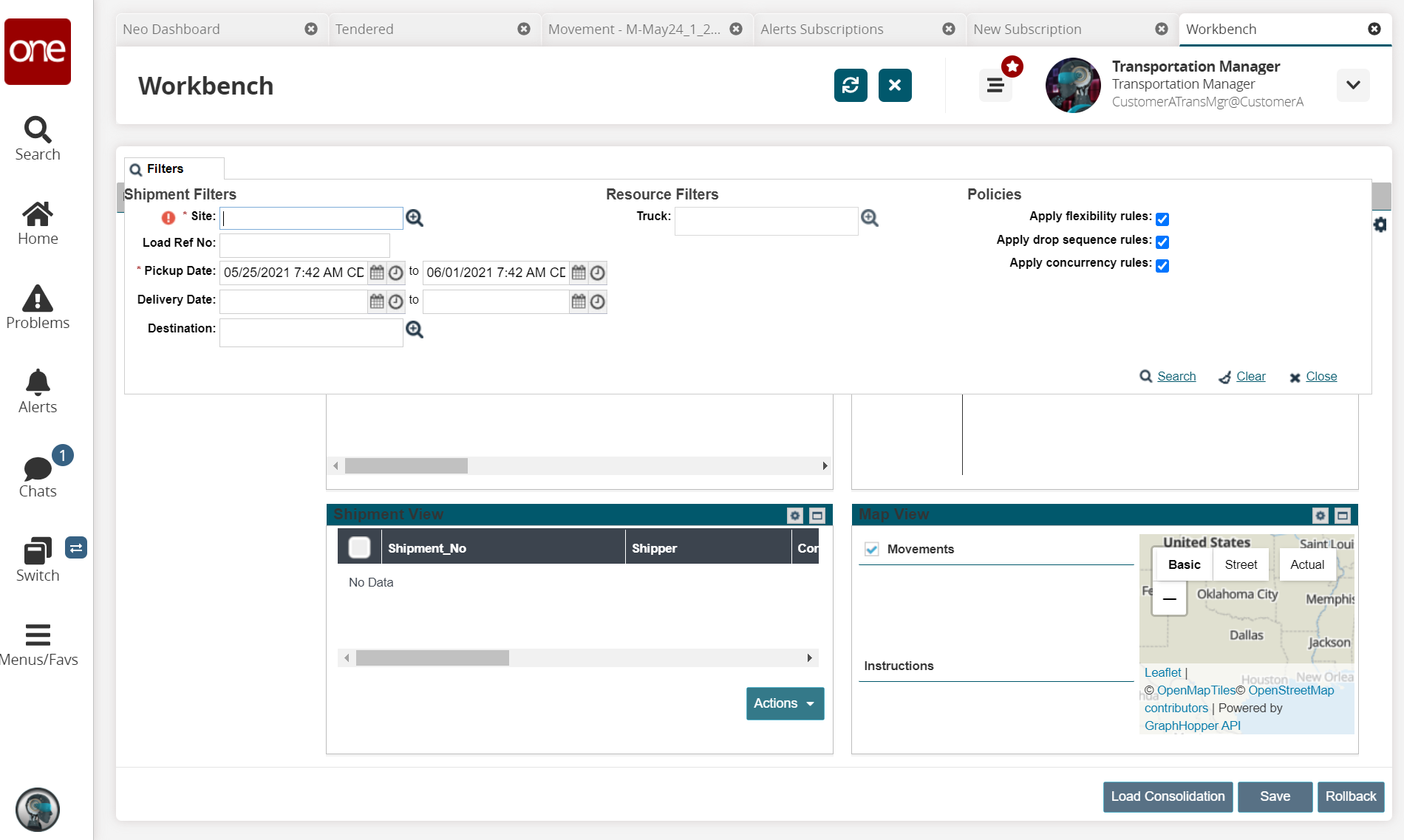Image resolution: width=1404 pixels, height=840 pixels.
Task: Close the Neo Dashboard tab
Action: pyautogui.click(x=311, y=29)
